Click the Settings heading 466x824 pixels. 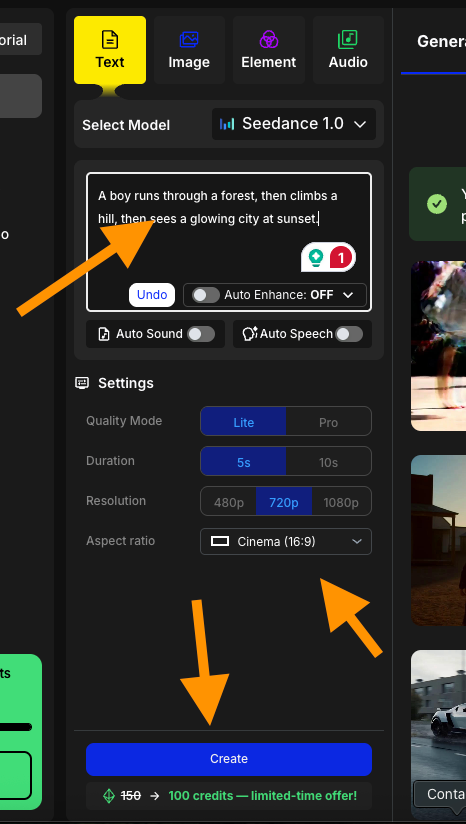click(126, 383)
